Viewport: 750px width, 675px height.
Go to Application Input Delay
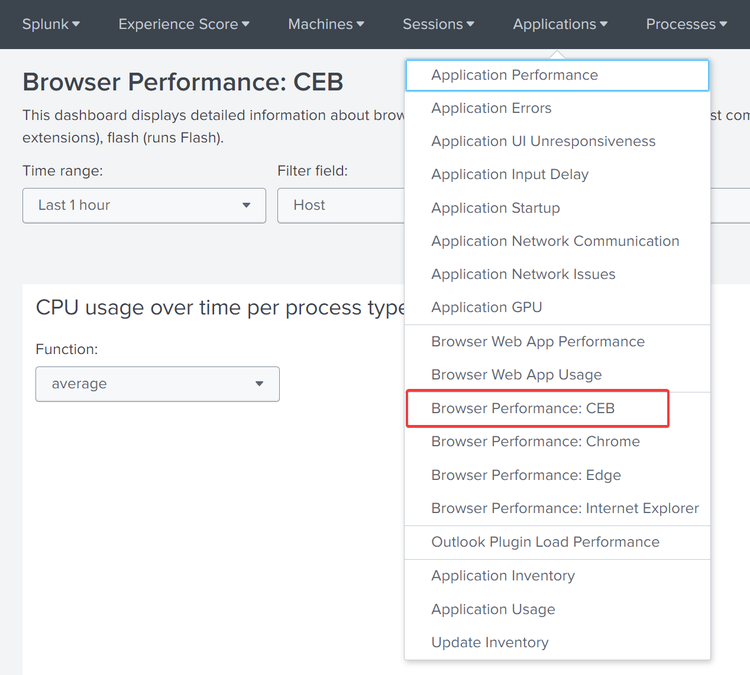tap(557, 174)
